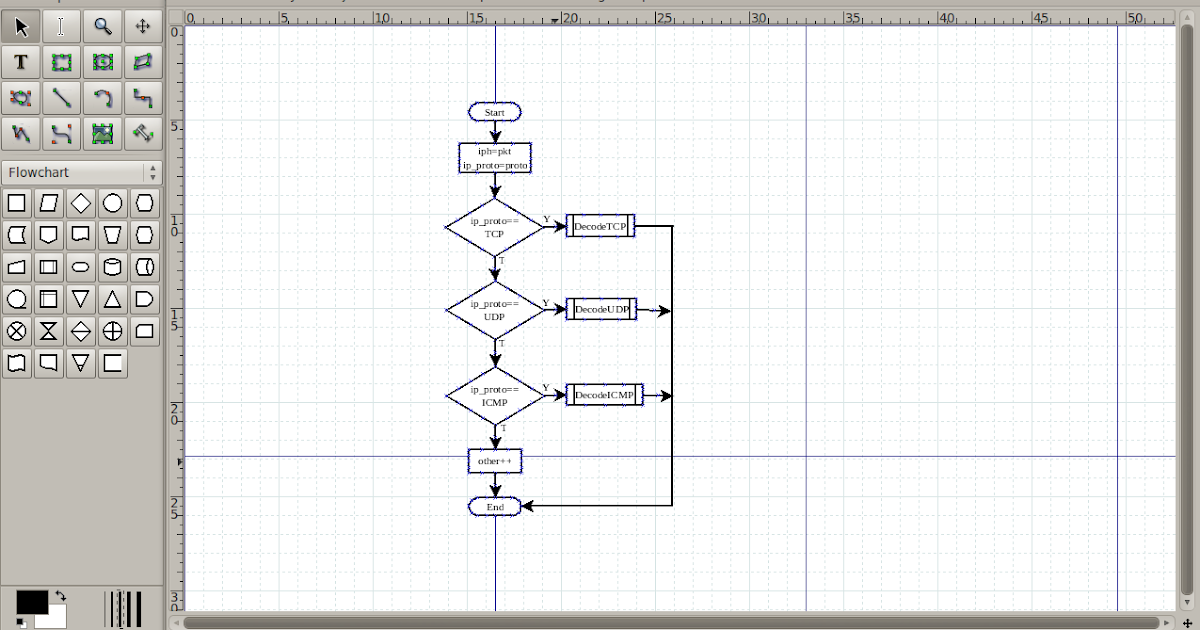1200x630 pixels.
Task: Pick the Collate hourglass shape
Action: tap(49, 331)
